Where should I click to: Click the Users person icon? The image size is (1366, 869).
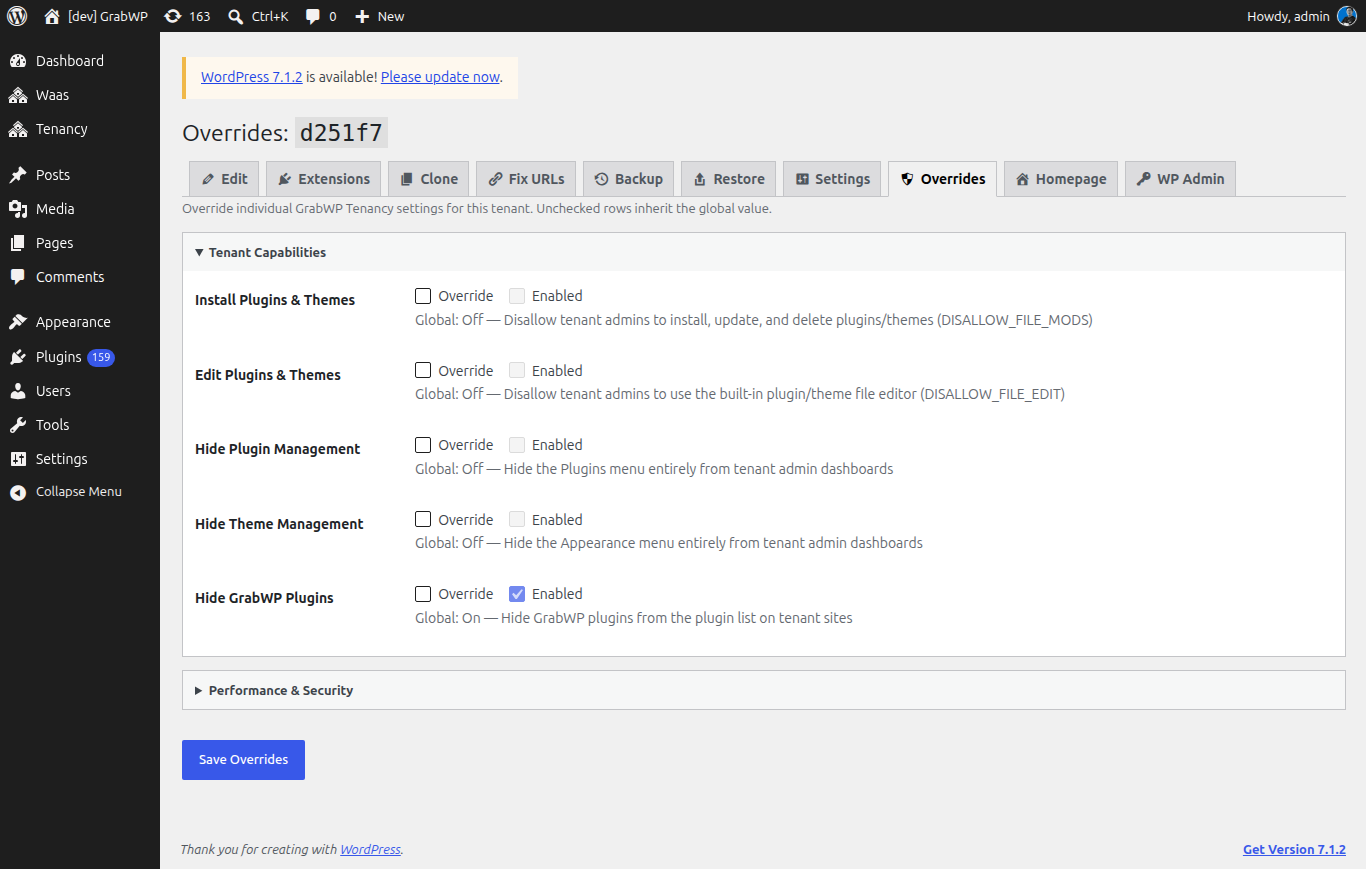coord(18,391)
